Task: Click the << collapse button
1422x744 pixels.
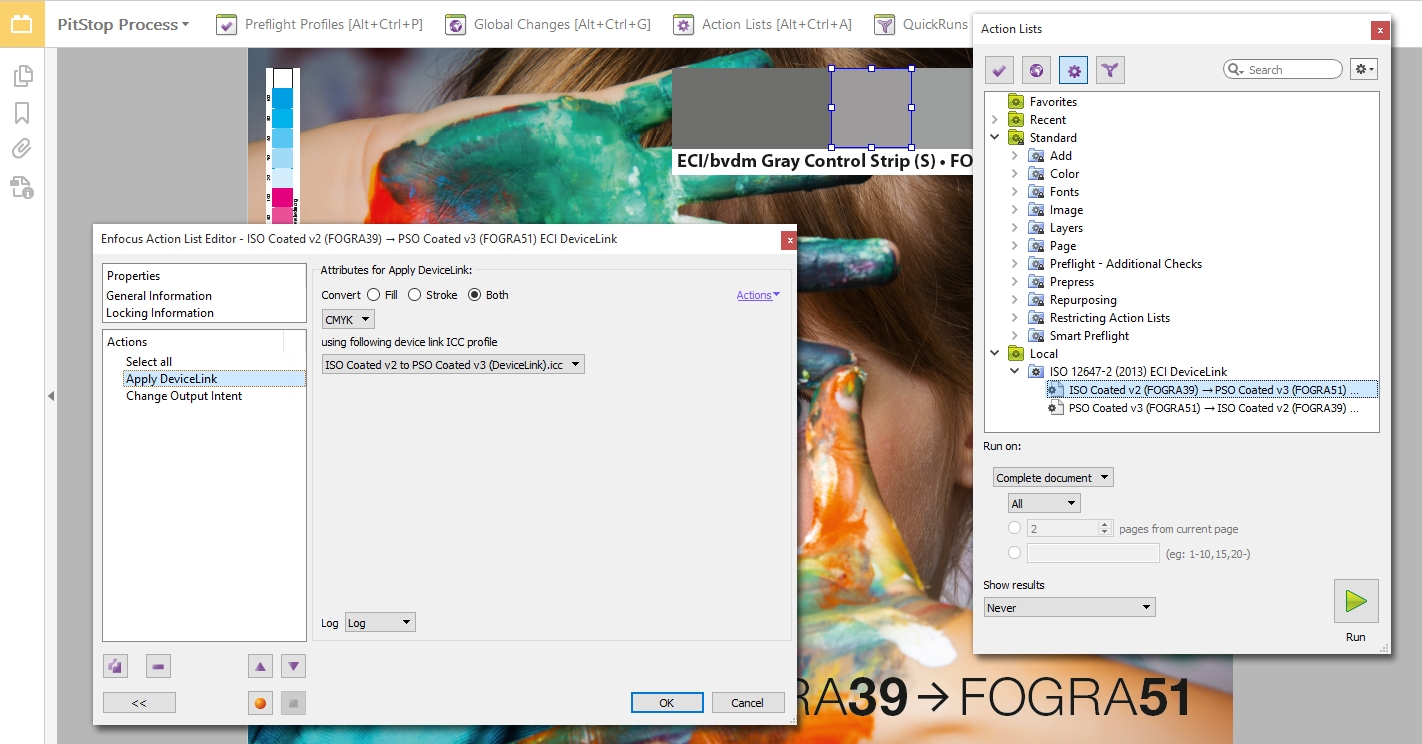Action: pos(139,703)
